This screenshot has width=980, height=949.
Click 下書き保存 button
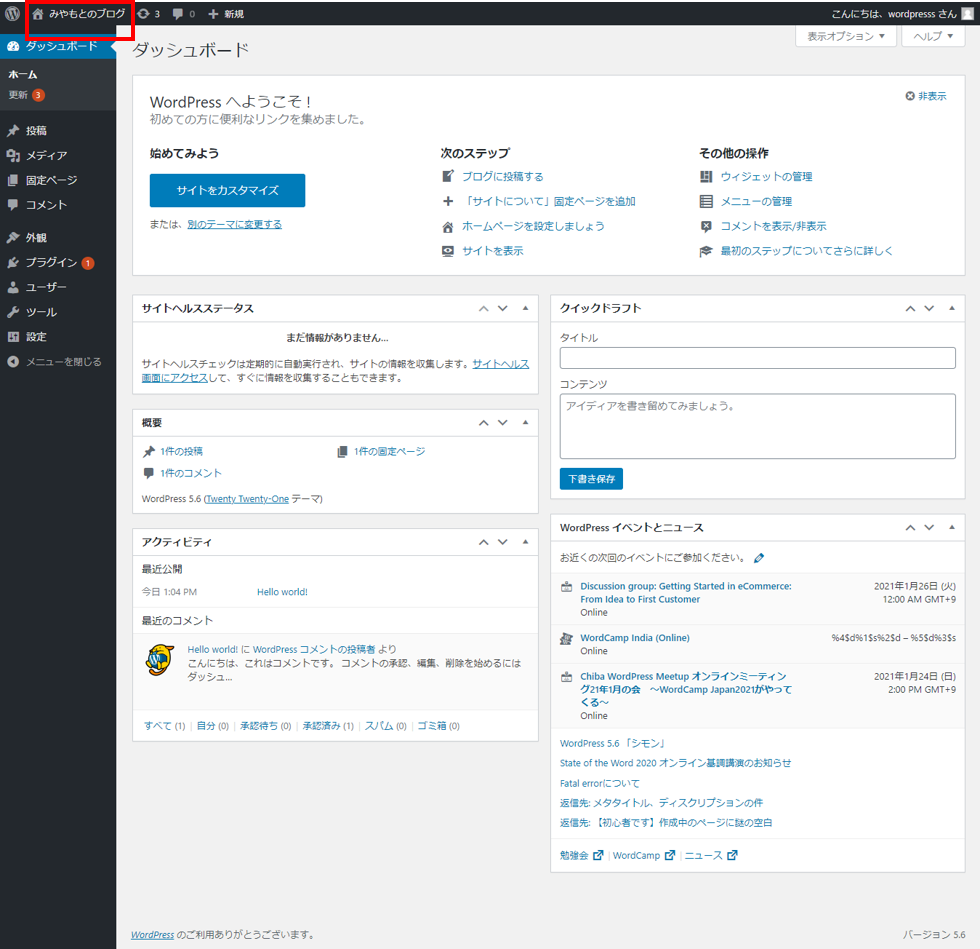(591, 479)
